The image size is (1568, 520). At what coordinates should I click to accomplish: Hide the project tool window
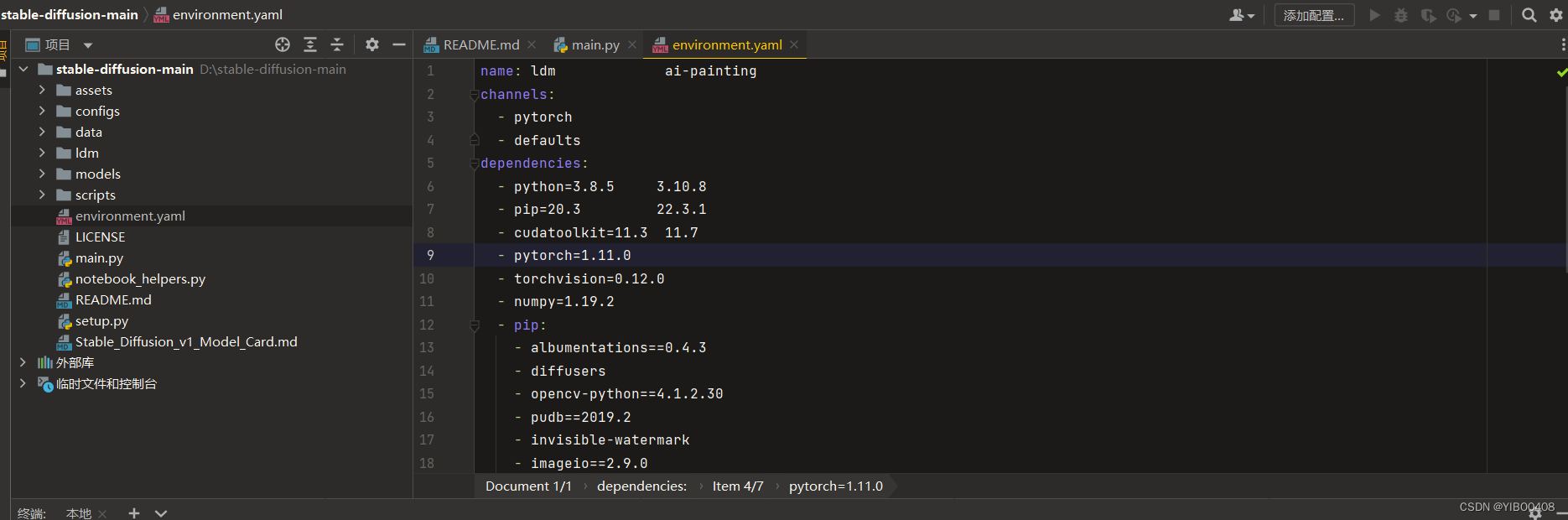point(399,44)
